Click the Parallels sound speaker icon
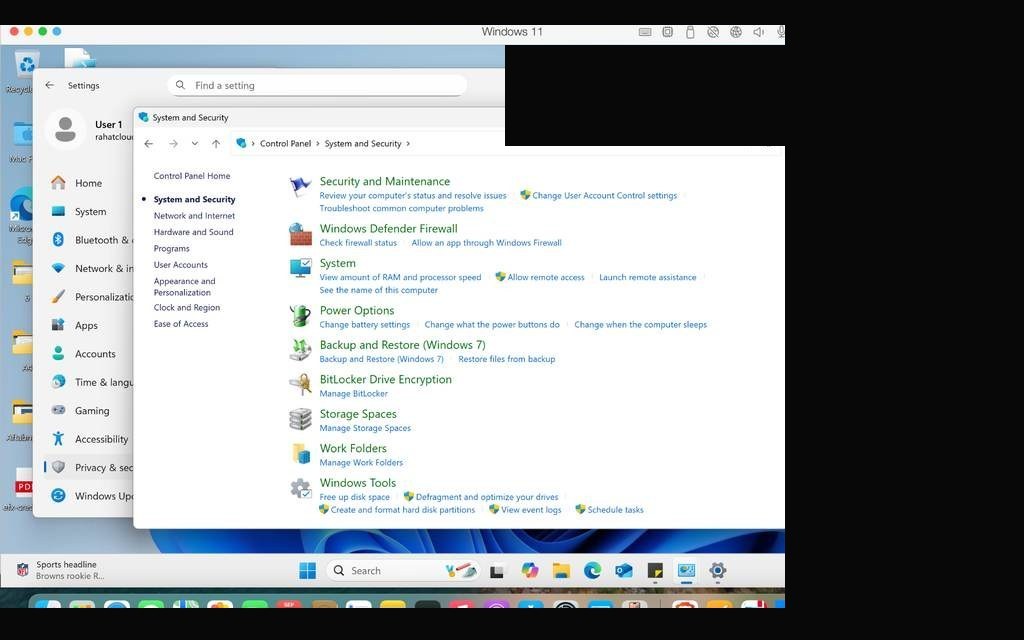This screenshot has width=1024, height=640. tap(758, 32)
